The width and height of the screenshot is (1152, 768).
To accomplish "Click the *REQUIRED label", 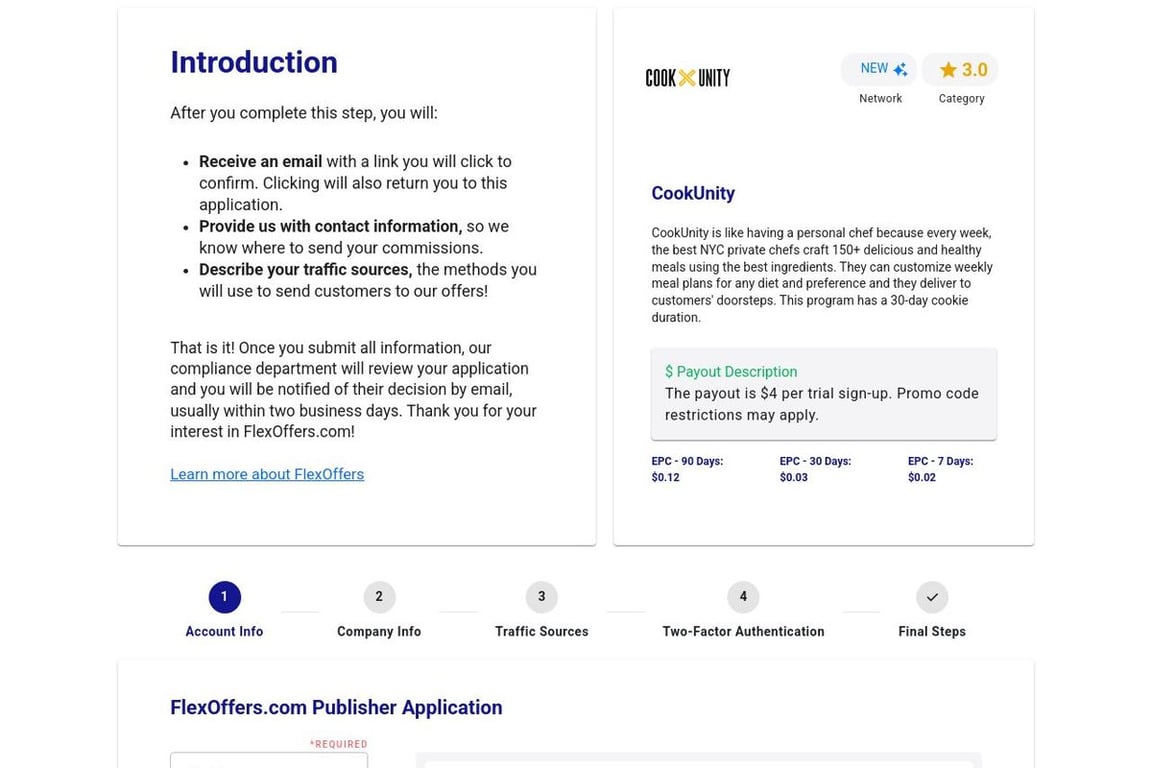I will 338,744.
